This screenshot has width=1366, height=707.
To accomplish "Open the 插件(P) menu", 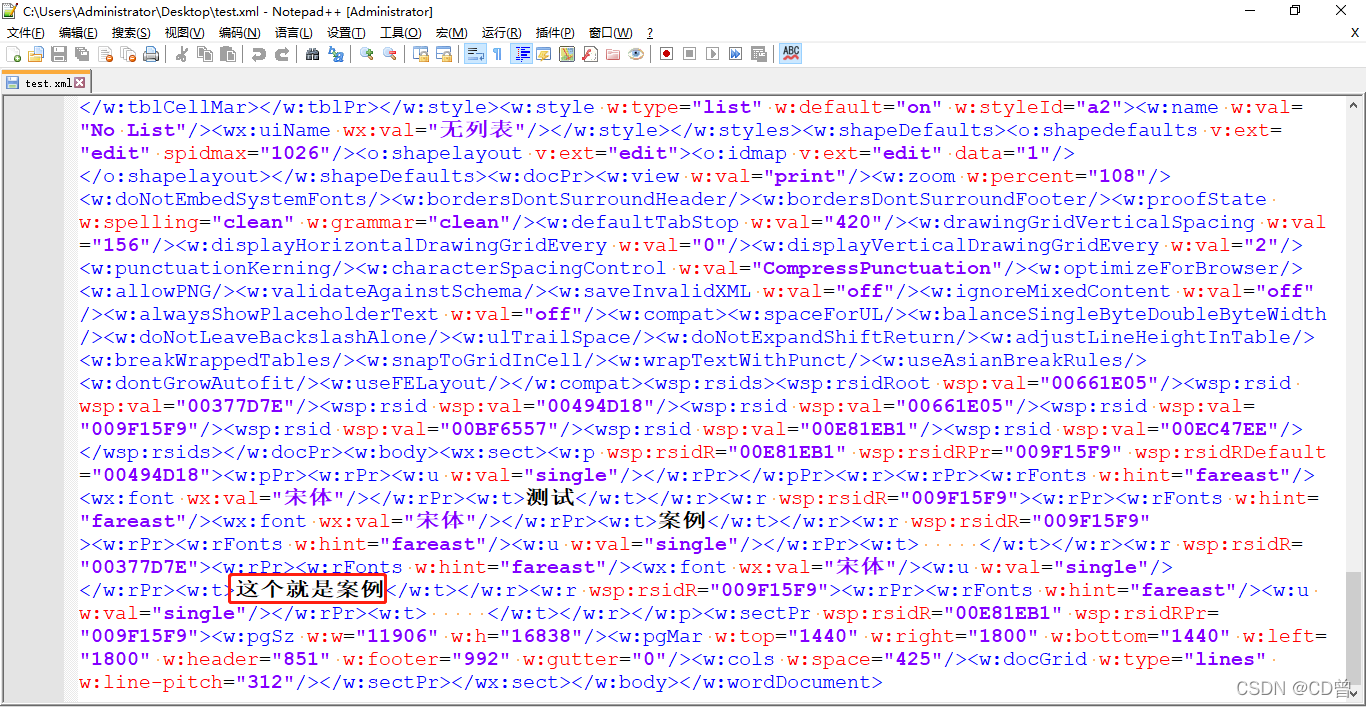I will [555, 33].
